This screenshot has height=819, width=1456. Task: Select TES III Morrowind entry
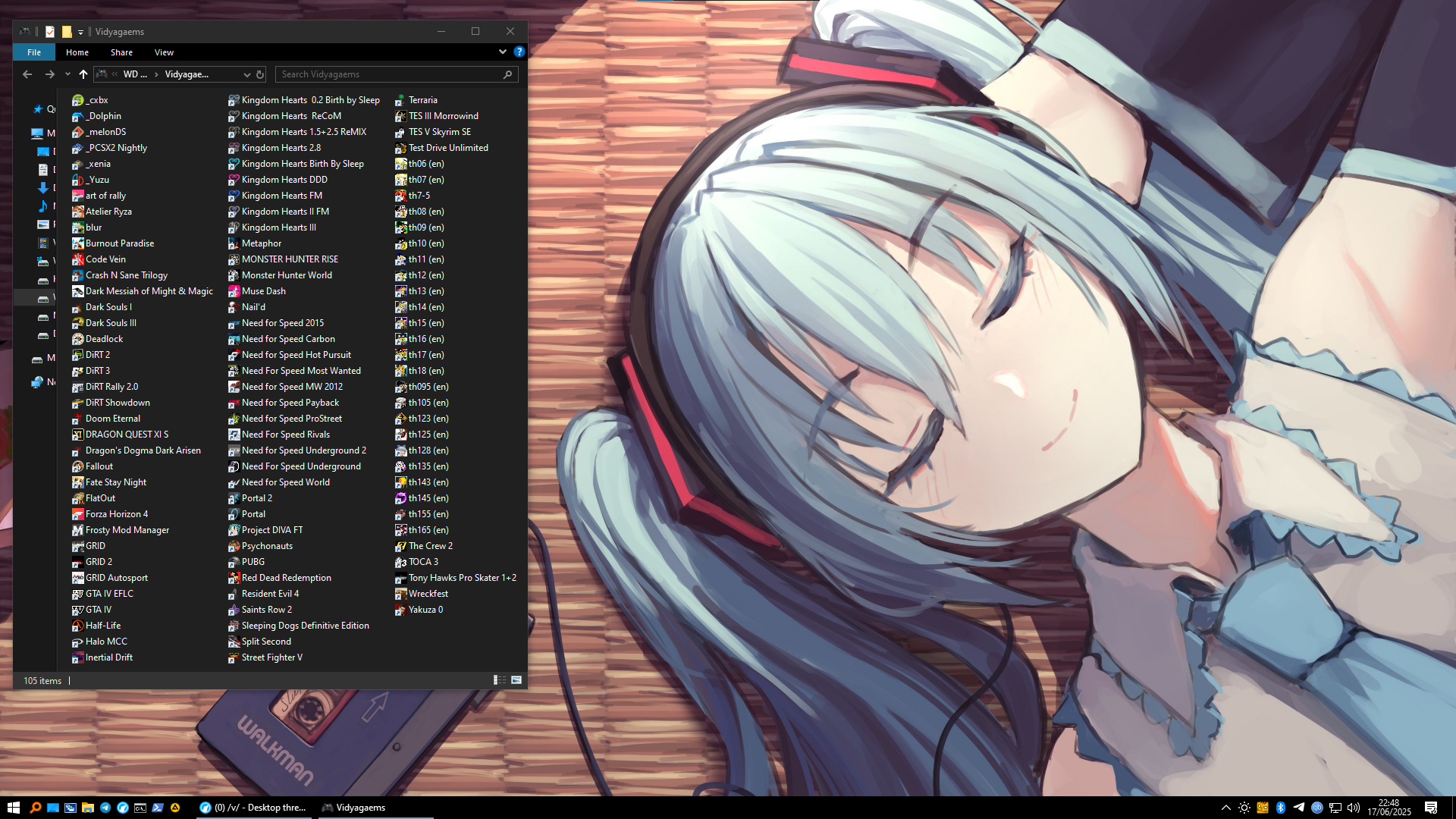[437, 116]
